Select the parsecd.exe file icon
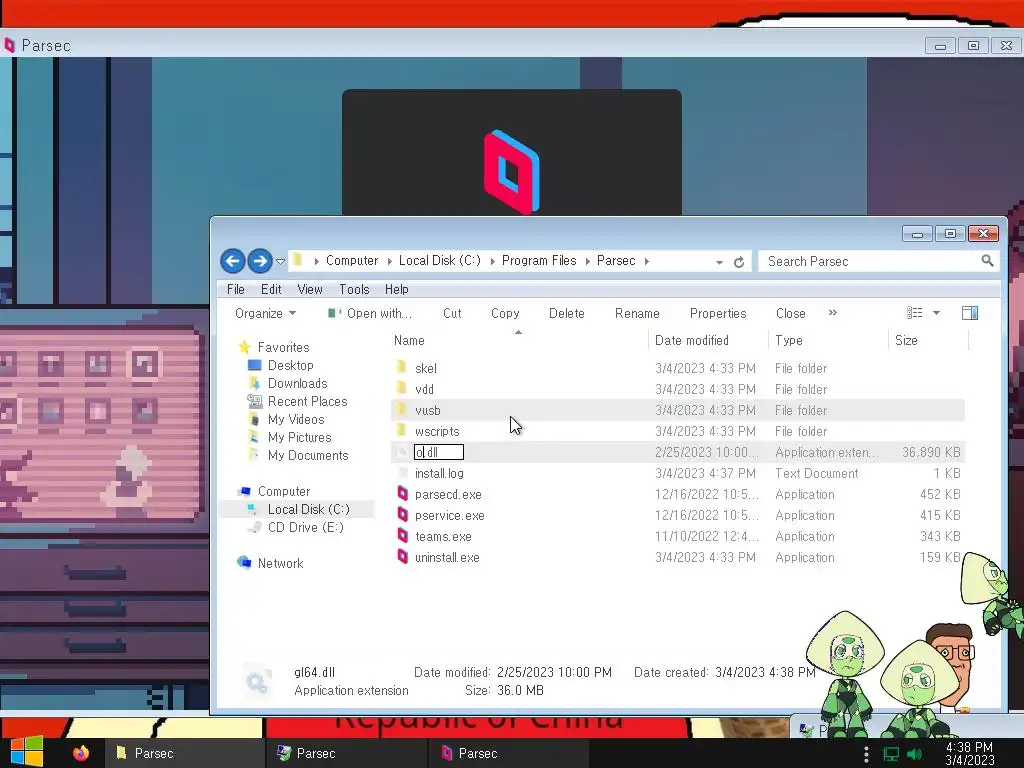The image size is (1024, 768). point(403,494)
